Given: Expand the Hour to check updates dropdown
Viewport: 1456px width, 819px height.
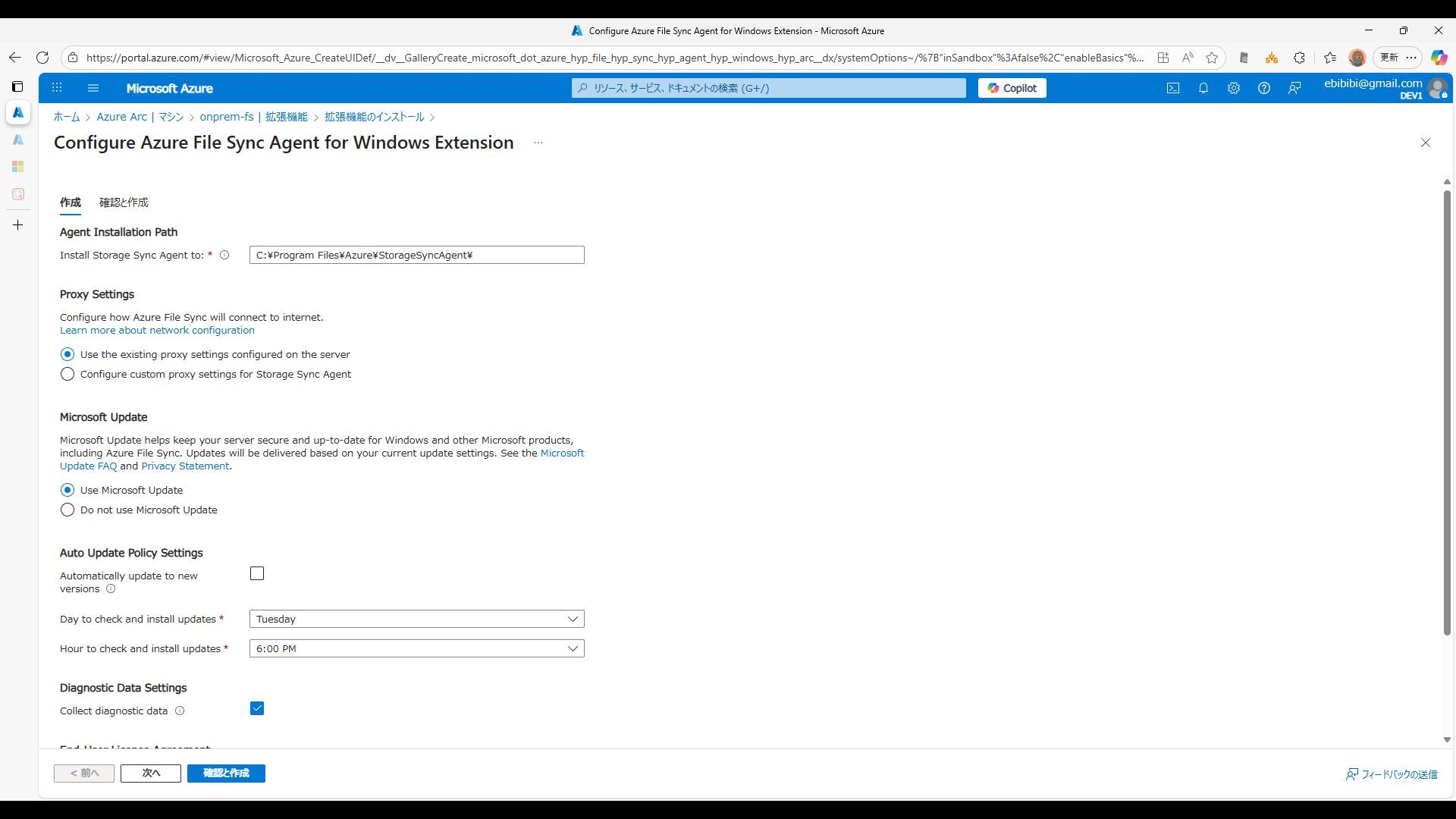Looking at the screenshot, I should coord(417,649).
